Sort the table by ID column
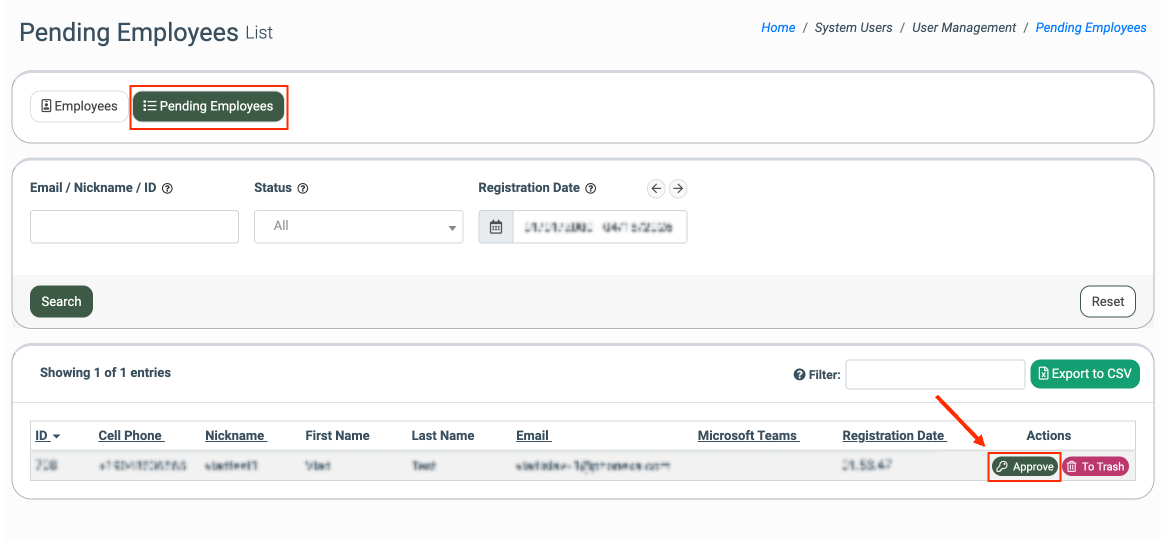Screen dimensions: 1161x540 [x=47, y=436]
